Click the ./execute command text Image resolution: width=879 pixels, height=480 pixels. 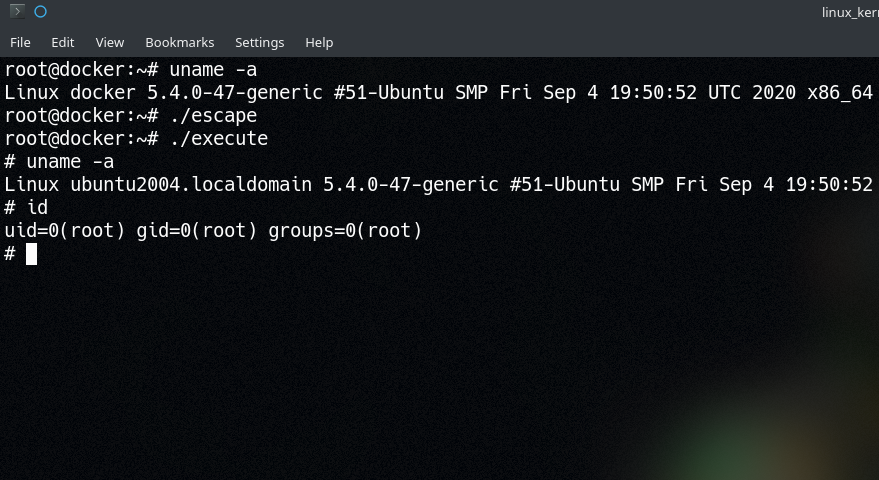point(218,139)
